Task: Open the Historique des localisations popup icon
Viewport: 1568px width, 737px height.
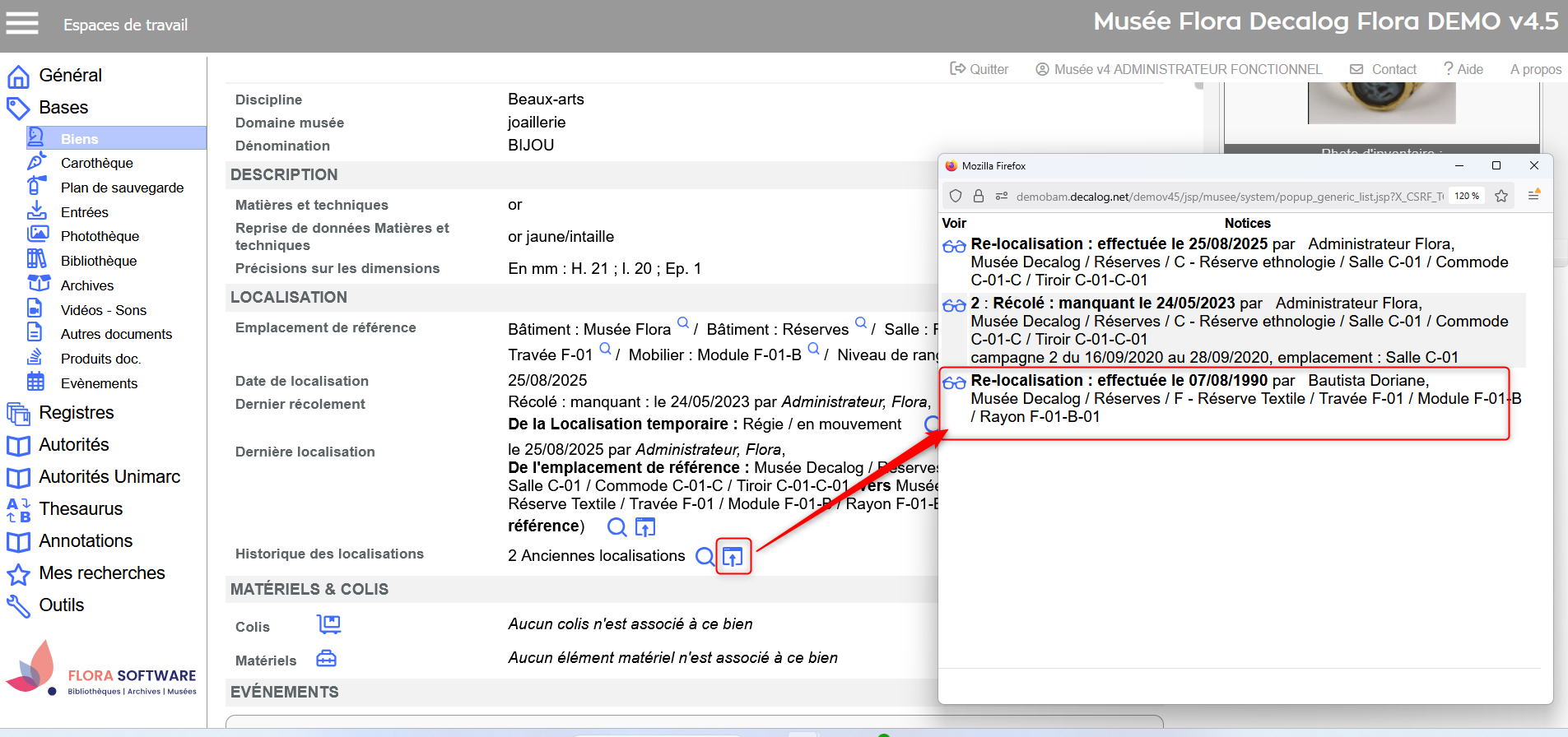Action: coord(733,557)
